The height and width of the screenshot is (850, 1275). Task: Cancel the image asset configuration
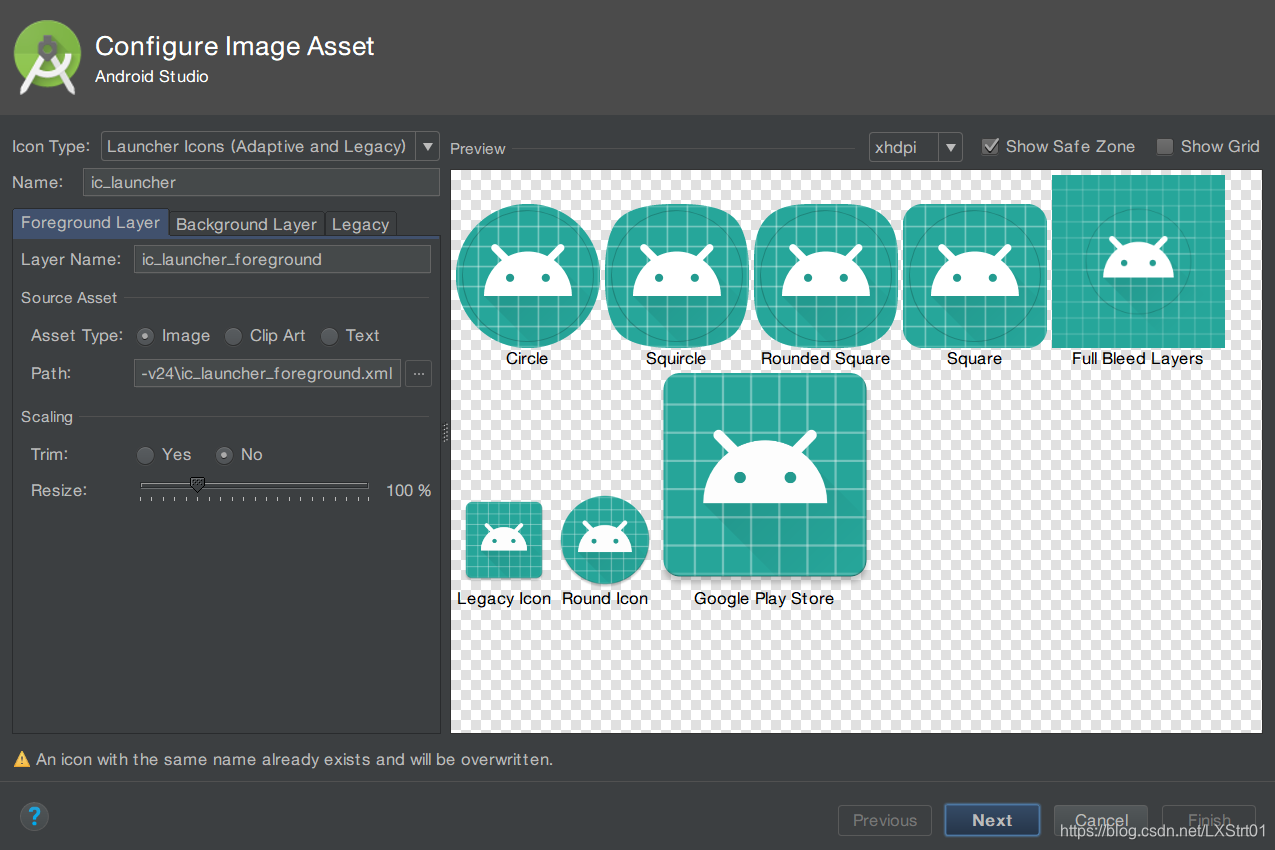(x=1100, y=819)
